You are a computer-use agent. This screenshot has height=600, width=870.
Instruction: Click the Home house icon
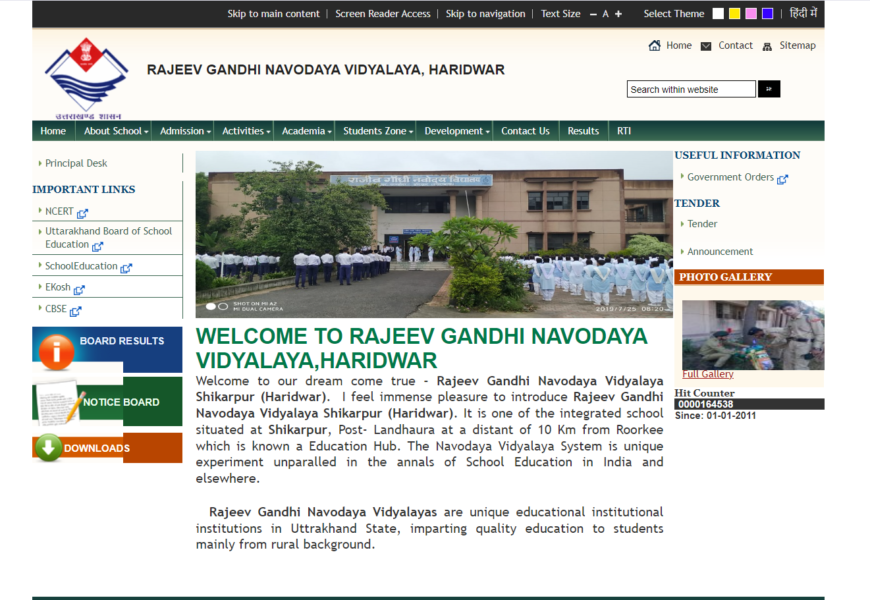point(655,46)
